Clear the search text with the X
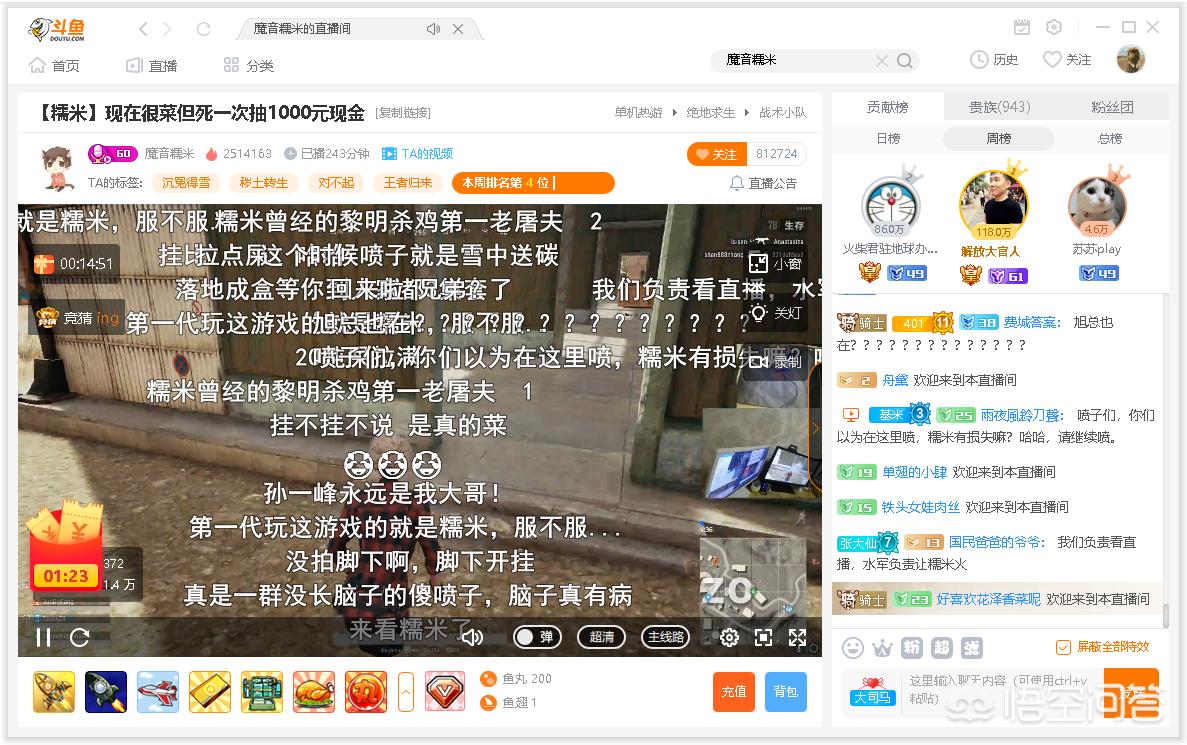The image size is (1187, 745). [881, 61]
